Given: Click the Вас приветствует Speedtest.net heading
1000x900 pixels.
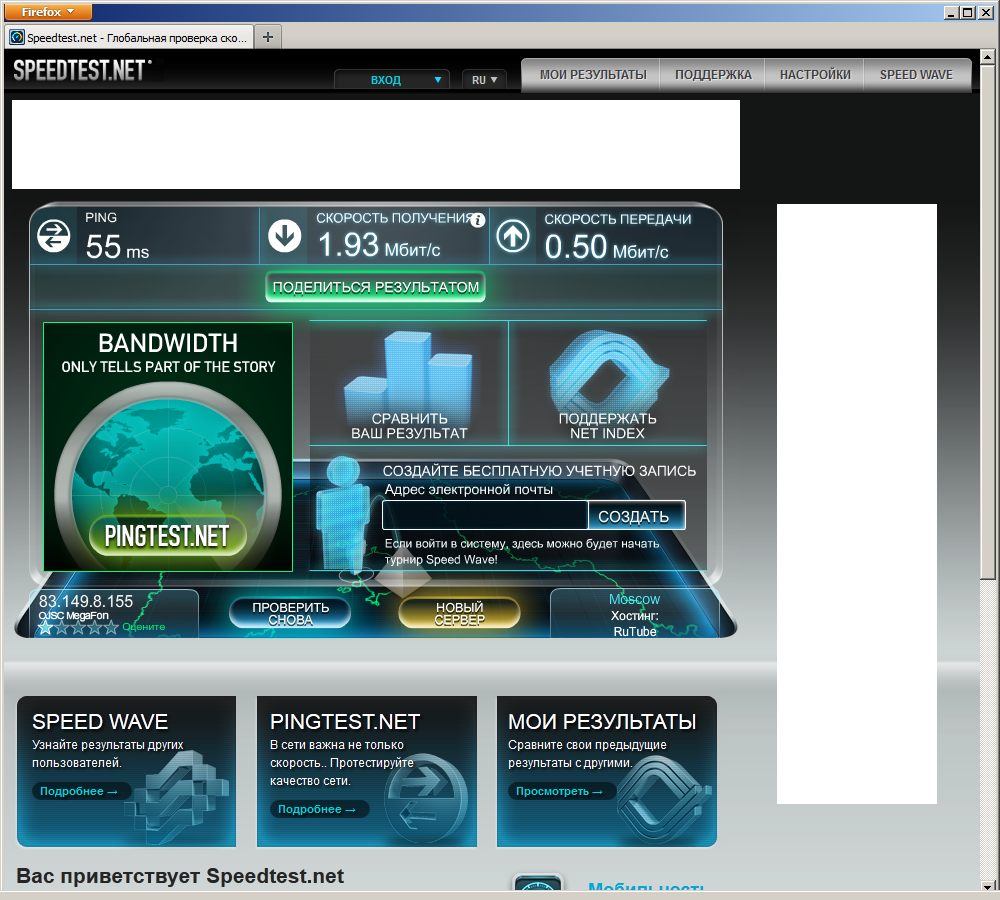Looking at the screenshot, I should tap(180, 876).
